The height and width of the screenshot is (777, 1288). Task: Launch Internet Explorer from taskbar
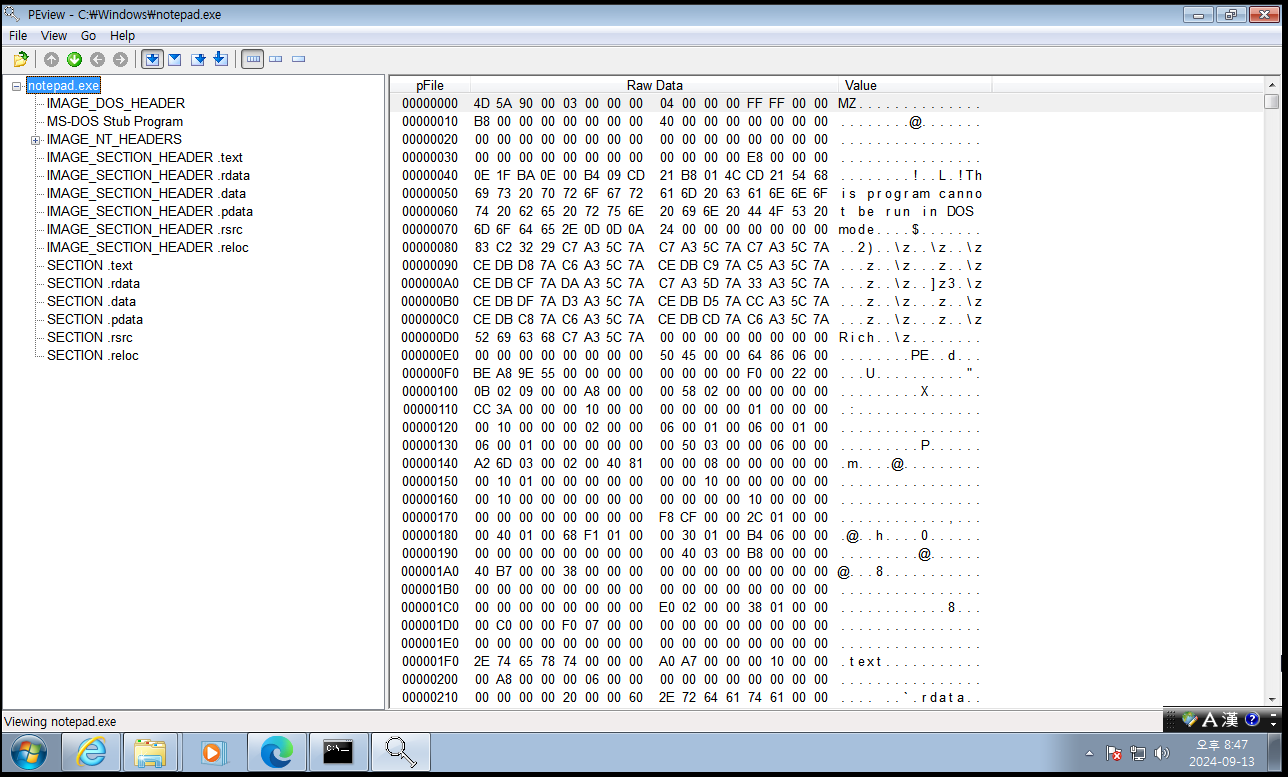click(x=91, y=751)
